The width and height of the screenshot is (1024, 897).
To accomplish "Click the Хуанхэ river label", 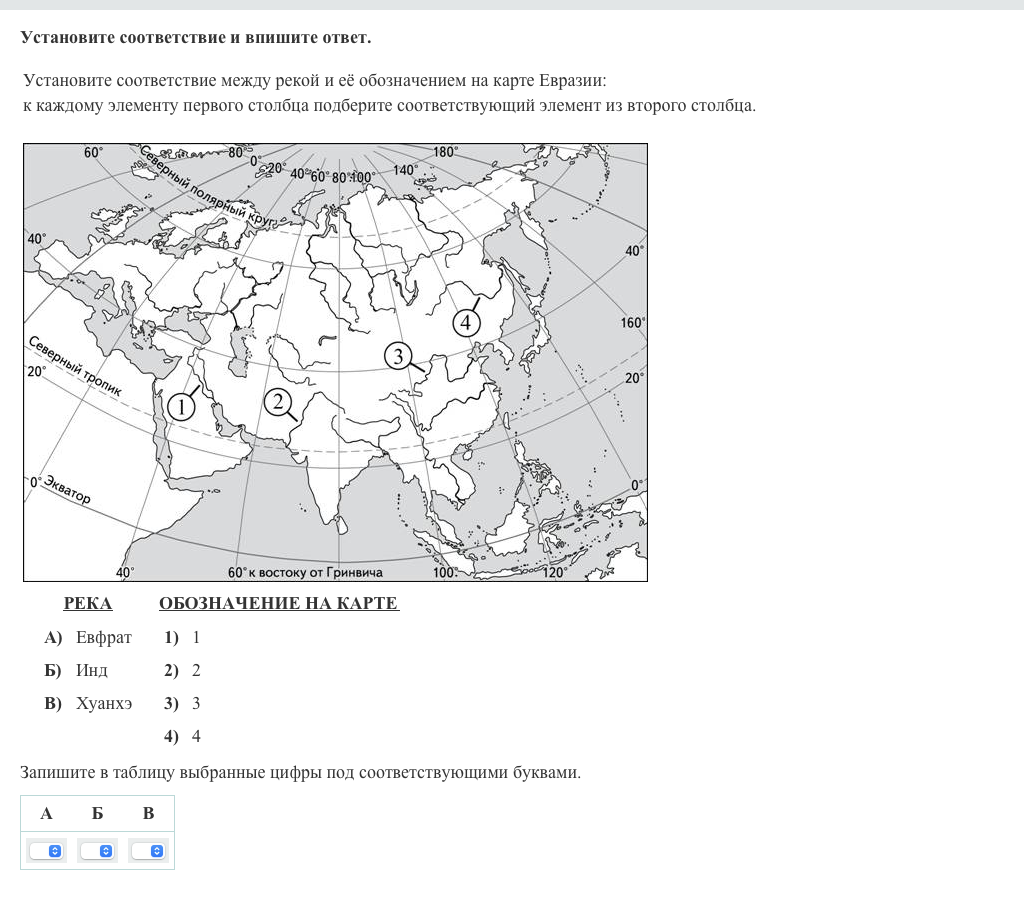I will click(x=103, y=703).
